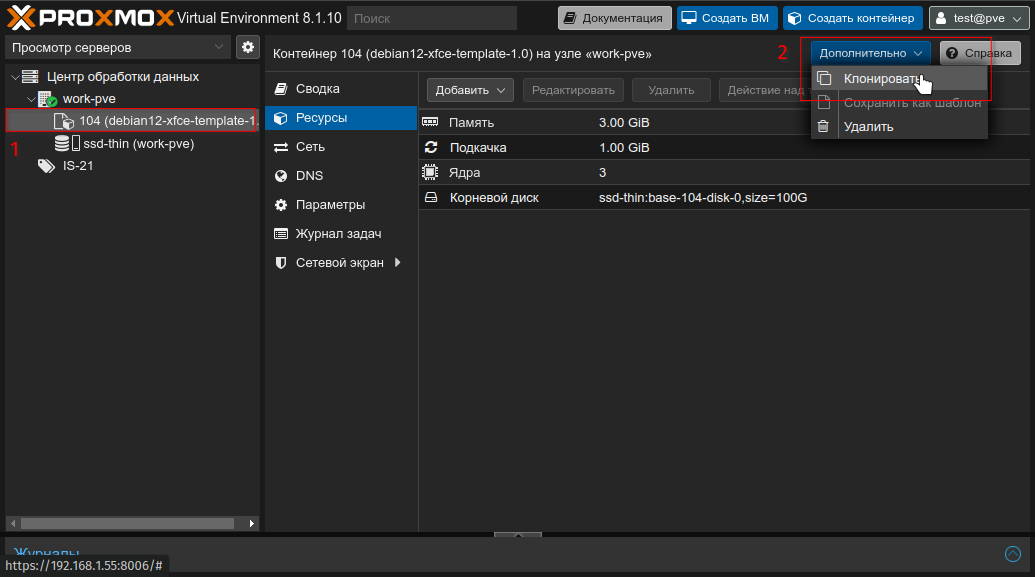Image resolution: width=1035 pixels, height=577 pixels.
Task: Click the copy icon beside Клонировать
Action: [824, 79]
